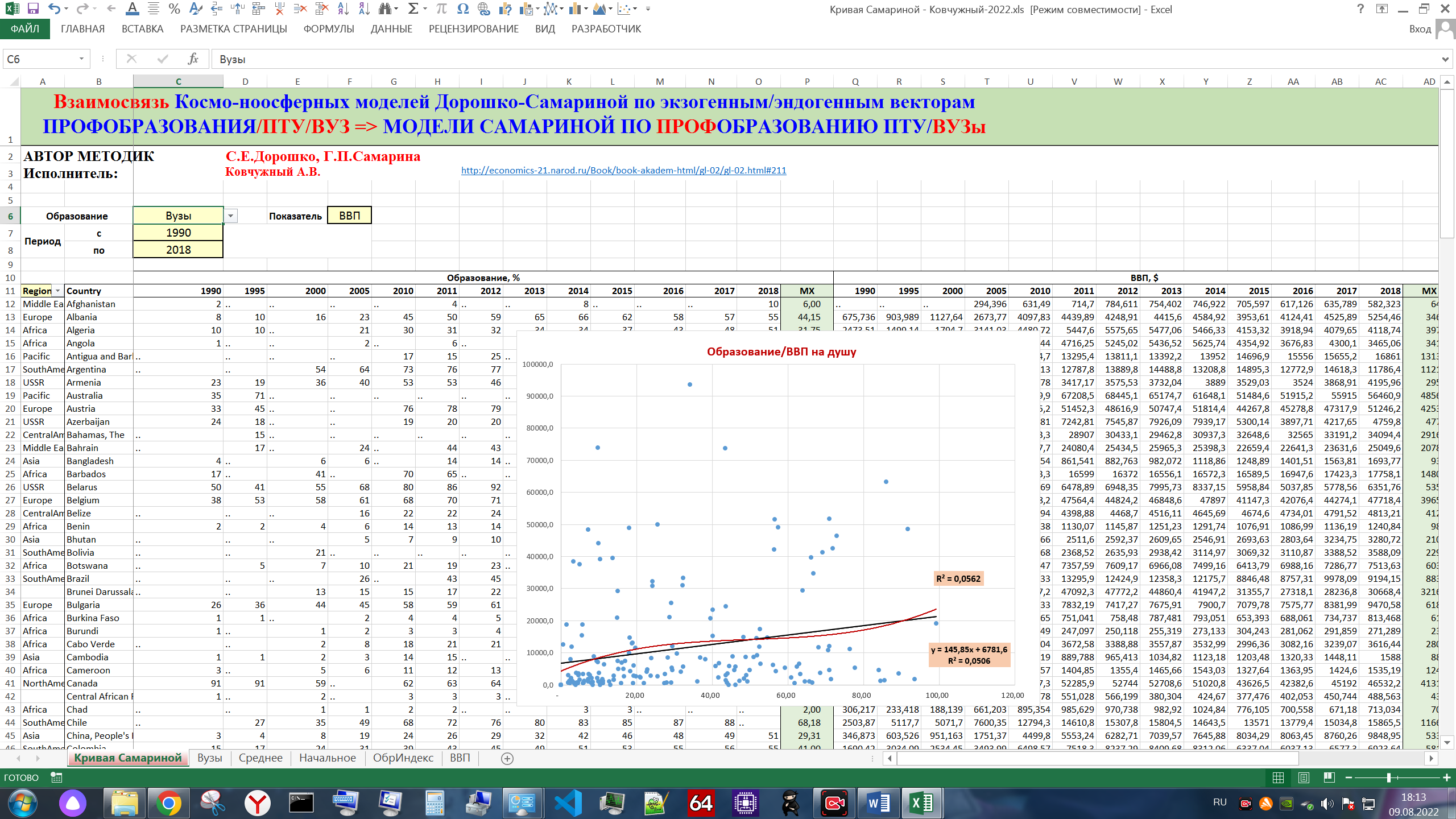Switch to Normal view in status bar

coord(1278,777)
